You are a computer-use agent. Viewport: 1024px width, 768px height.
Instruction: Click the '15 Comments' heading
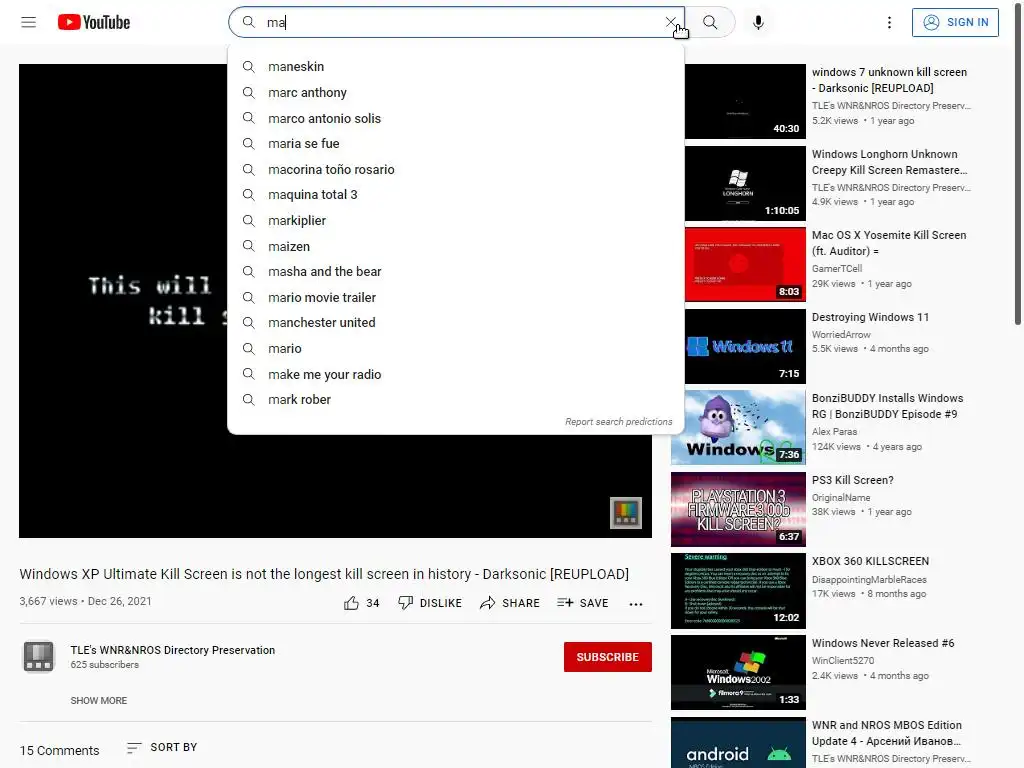point(59,750)
